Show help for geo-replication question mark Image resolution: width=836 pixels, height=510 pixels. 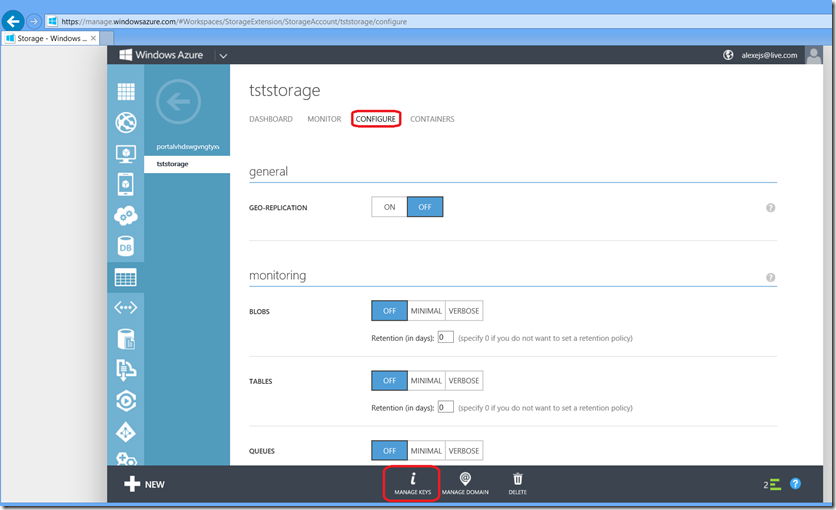tap(770, 208)
